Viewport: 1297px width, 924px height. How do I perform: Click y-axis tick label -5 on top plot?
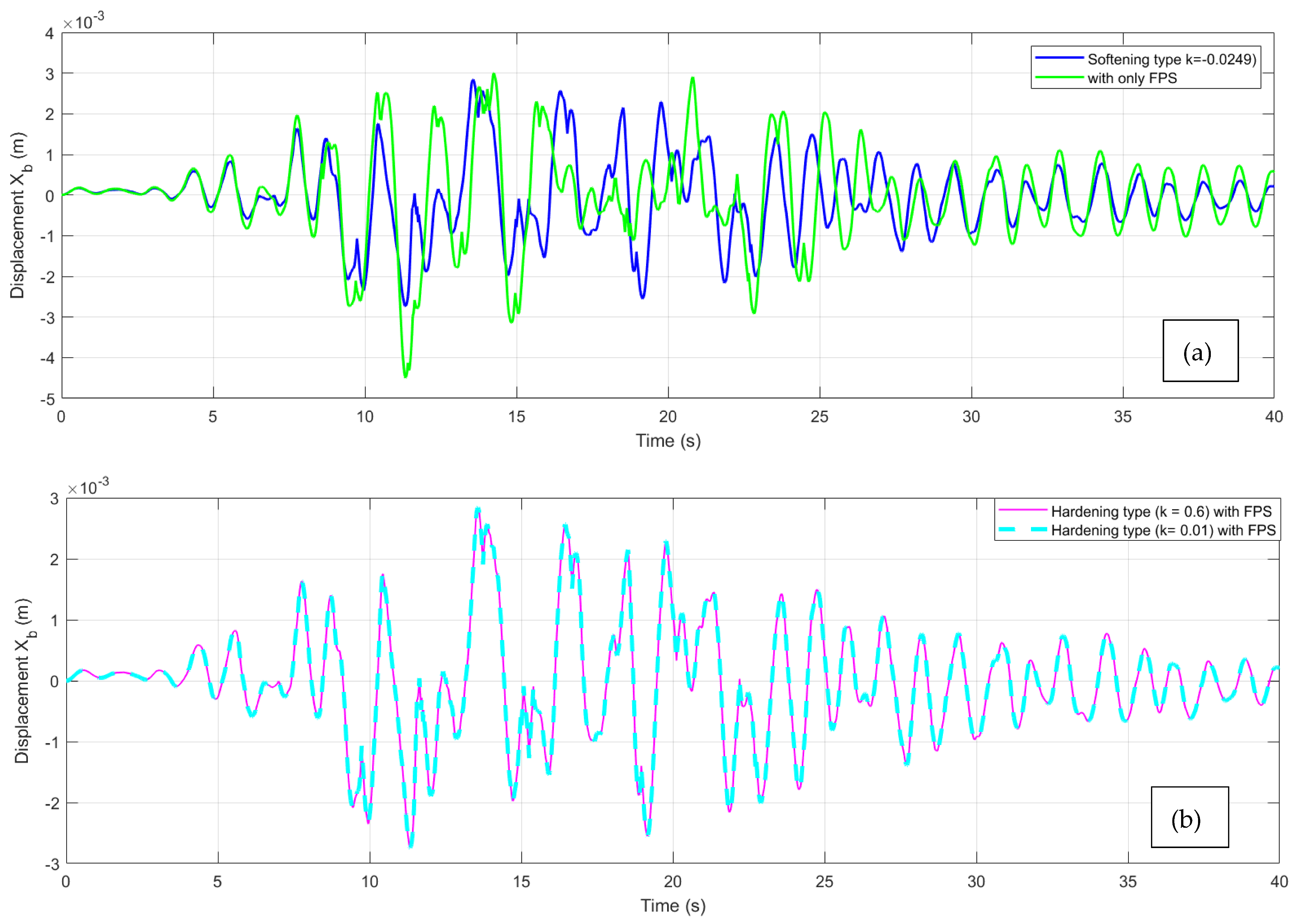(x=48, y=399)
